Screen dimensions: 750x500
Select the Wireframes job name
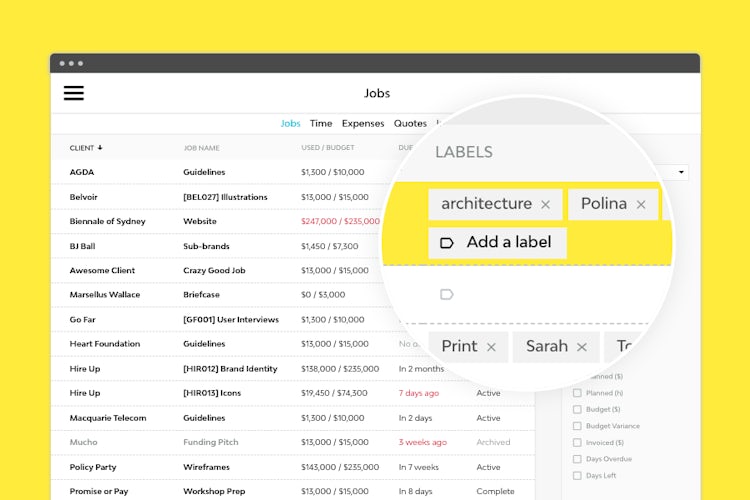206,467
